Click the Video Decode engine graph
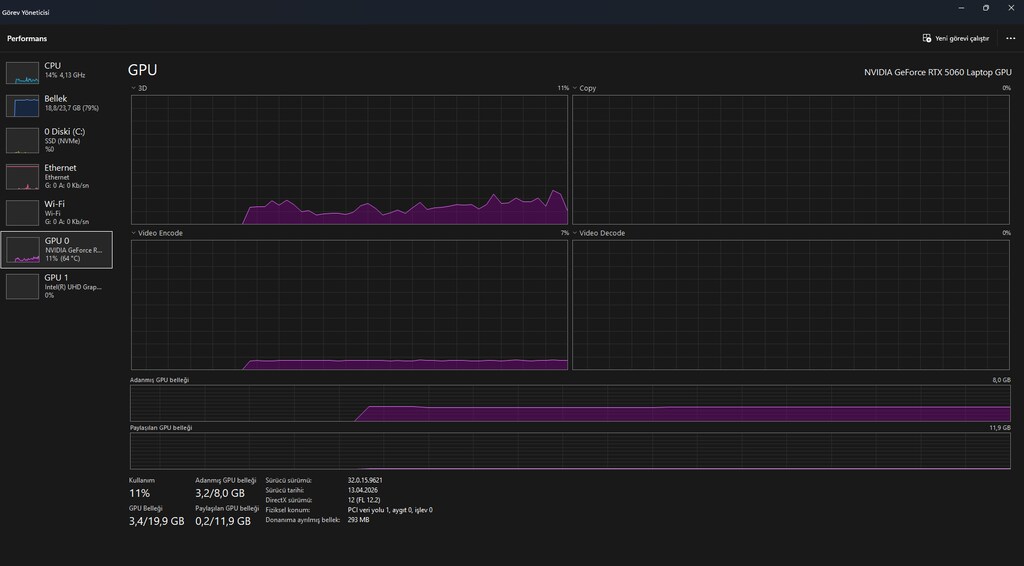 [791, 305]
